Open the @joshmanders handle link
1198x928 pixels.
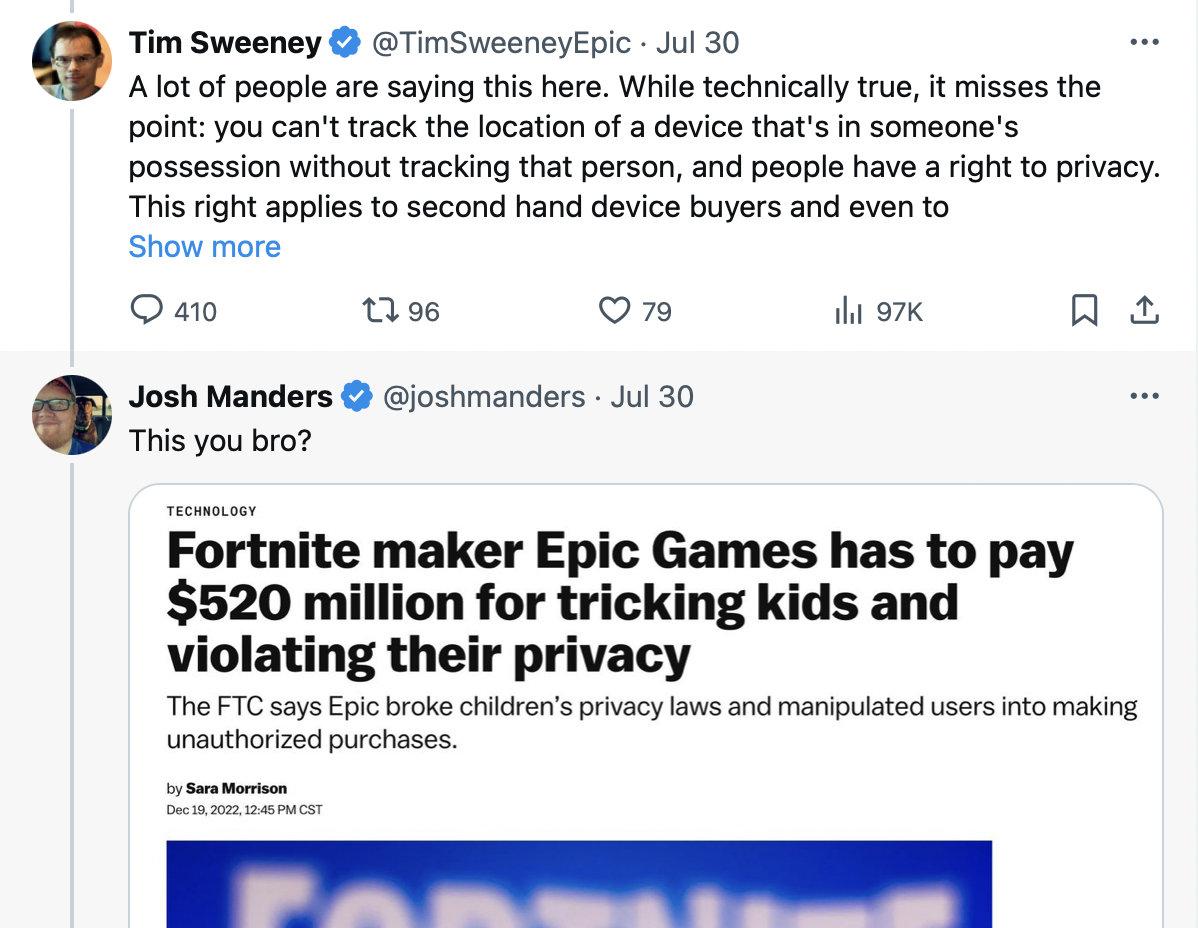[484, 397]
